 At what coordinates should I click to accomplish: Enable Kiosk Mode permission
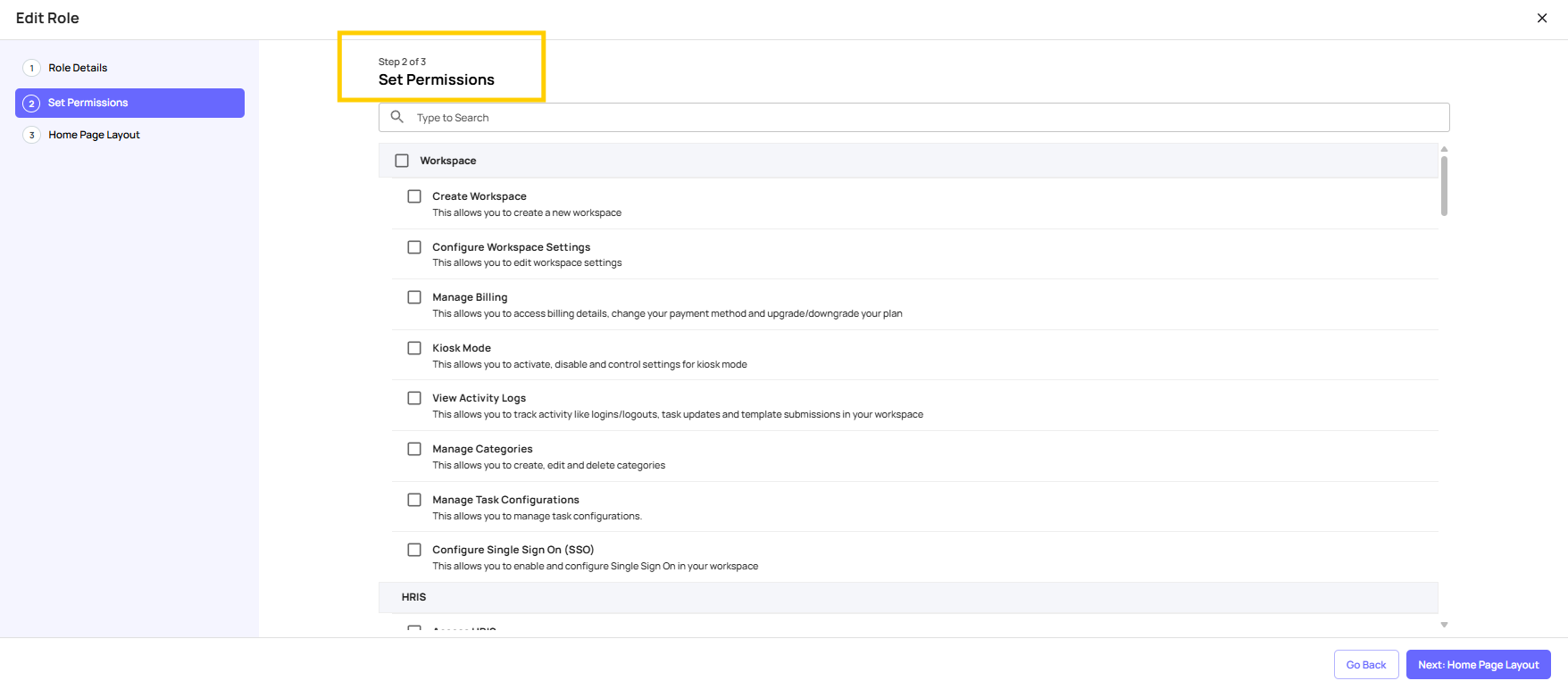click(414, 348)
